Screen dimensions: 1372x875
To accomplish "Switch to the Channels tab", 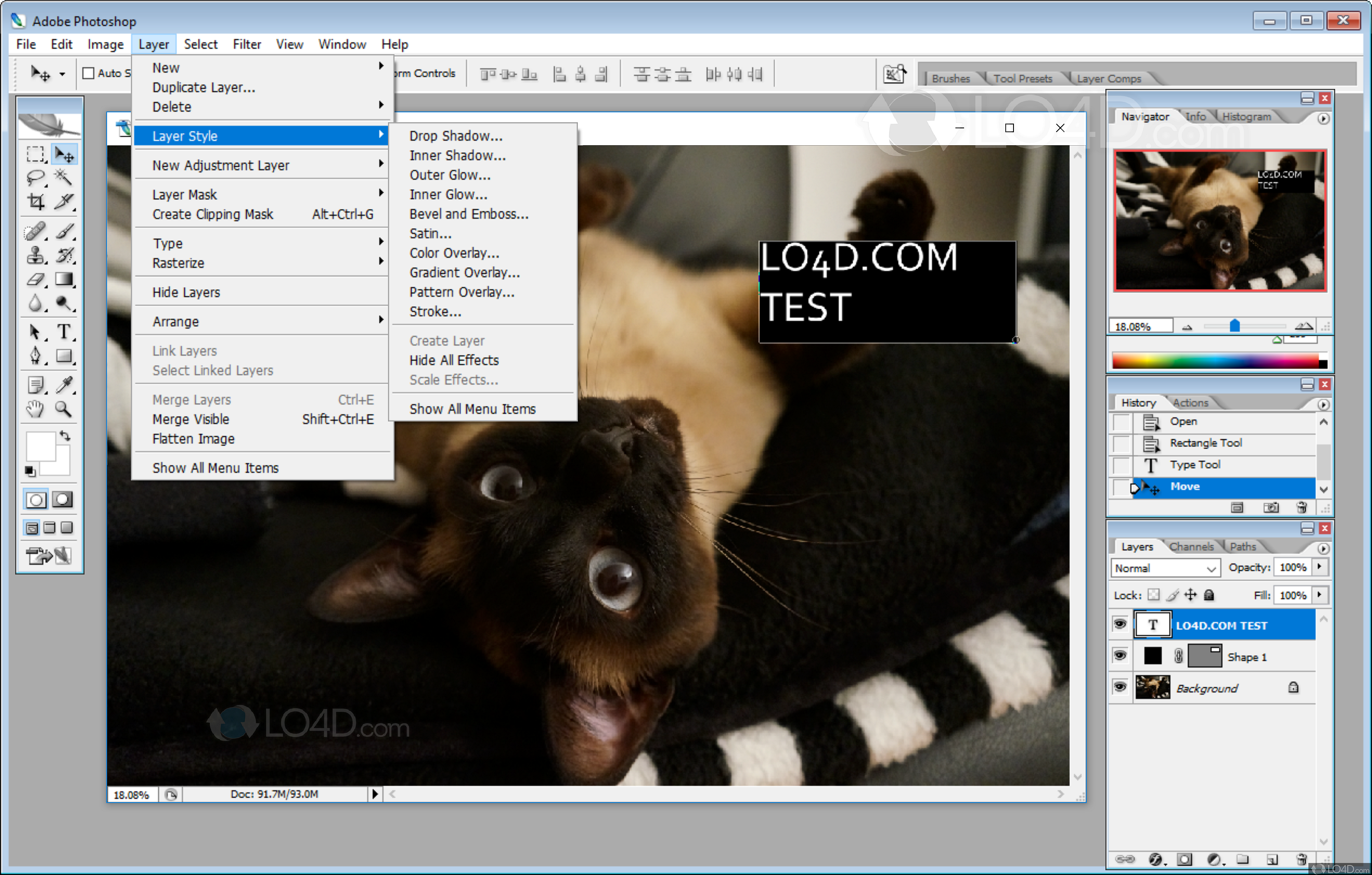I will (1193, 545).
